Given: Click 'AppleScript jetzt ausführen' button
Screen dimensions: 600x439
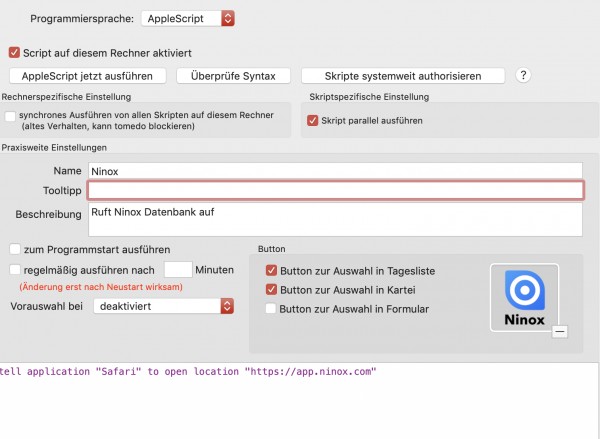Looking at the screenshot, I should point(88,76).
